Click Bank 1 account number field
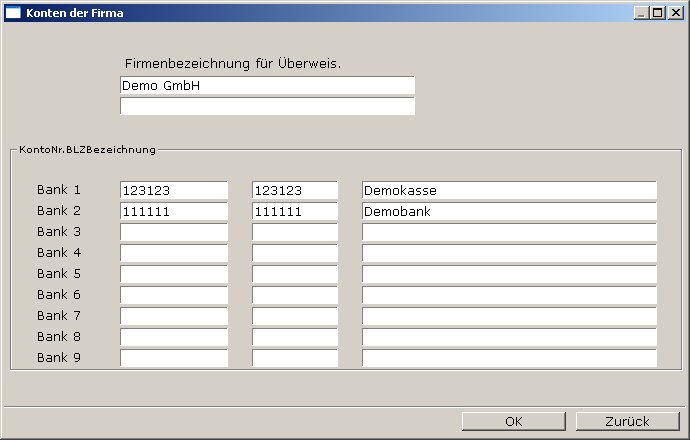Viewport: 690px width, 440px height. coord(174,190)
